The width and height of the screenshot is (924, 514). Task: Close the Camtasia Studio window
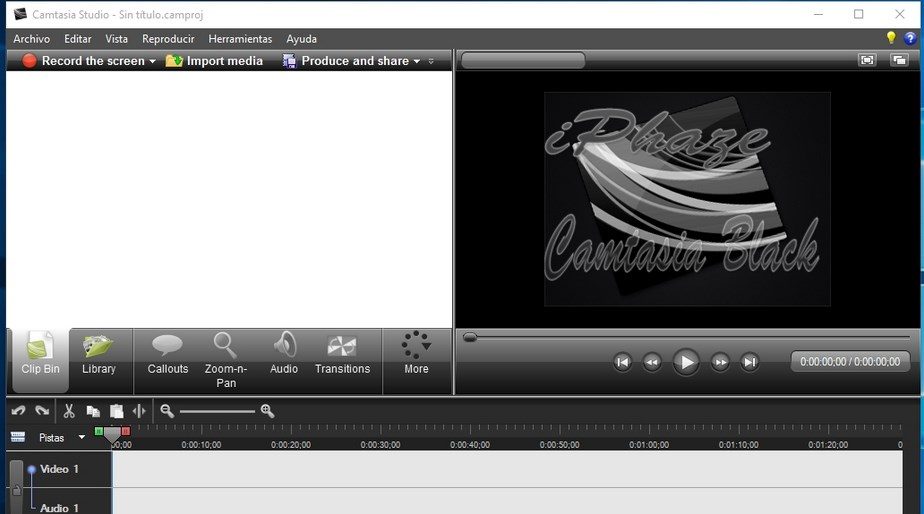pos(899,14)
